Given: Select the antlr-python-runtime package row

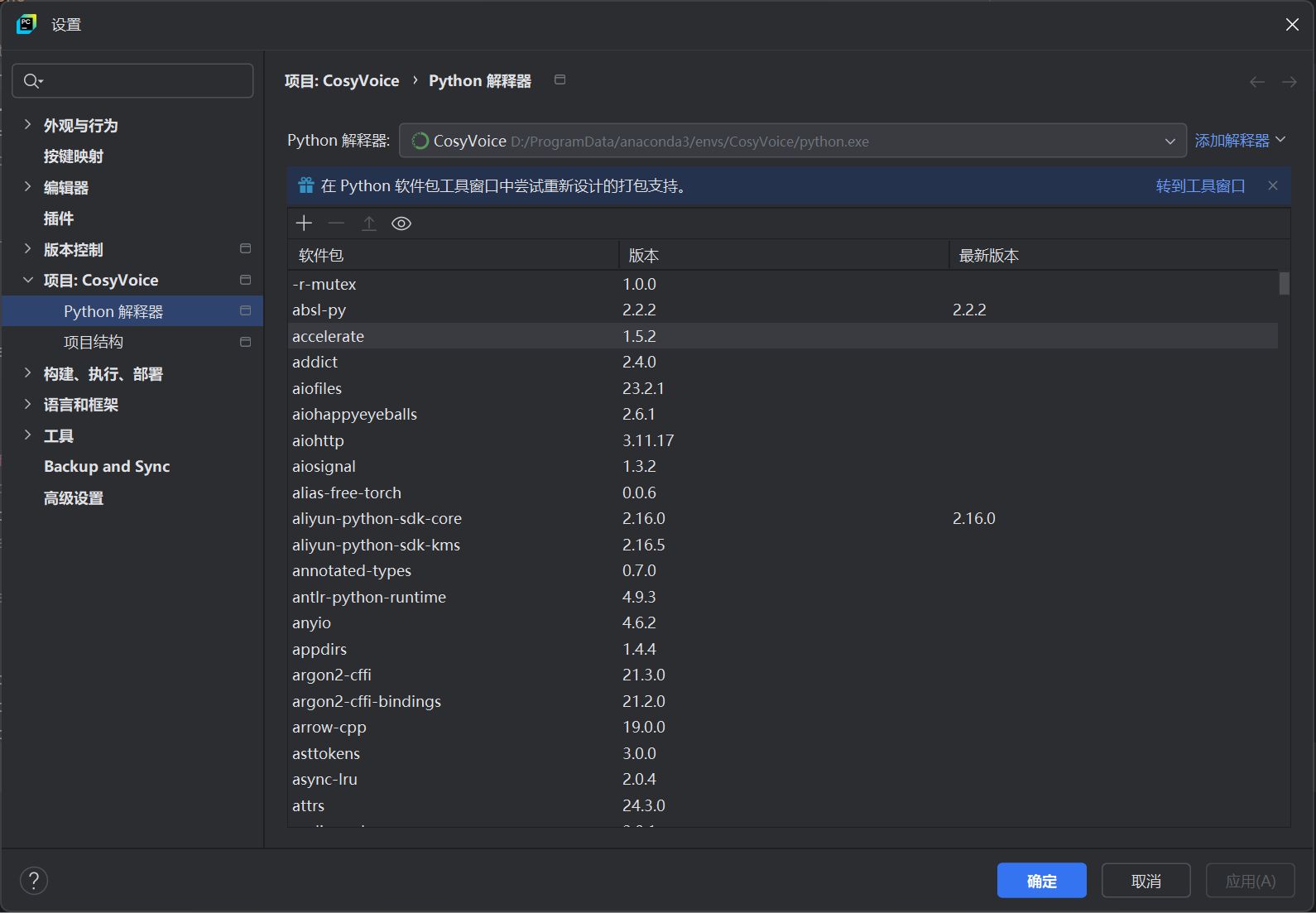Looking at the screenshot, I should tap(783, 597).
